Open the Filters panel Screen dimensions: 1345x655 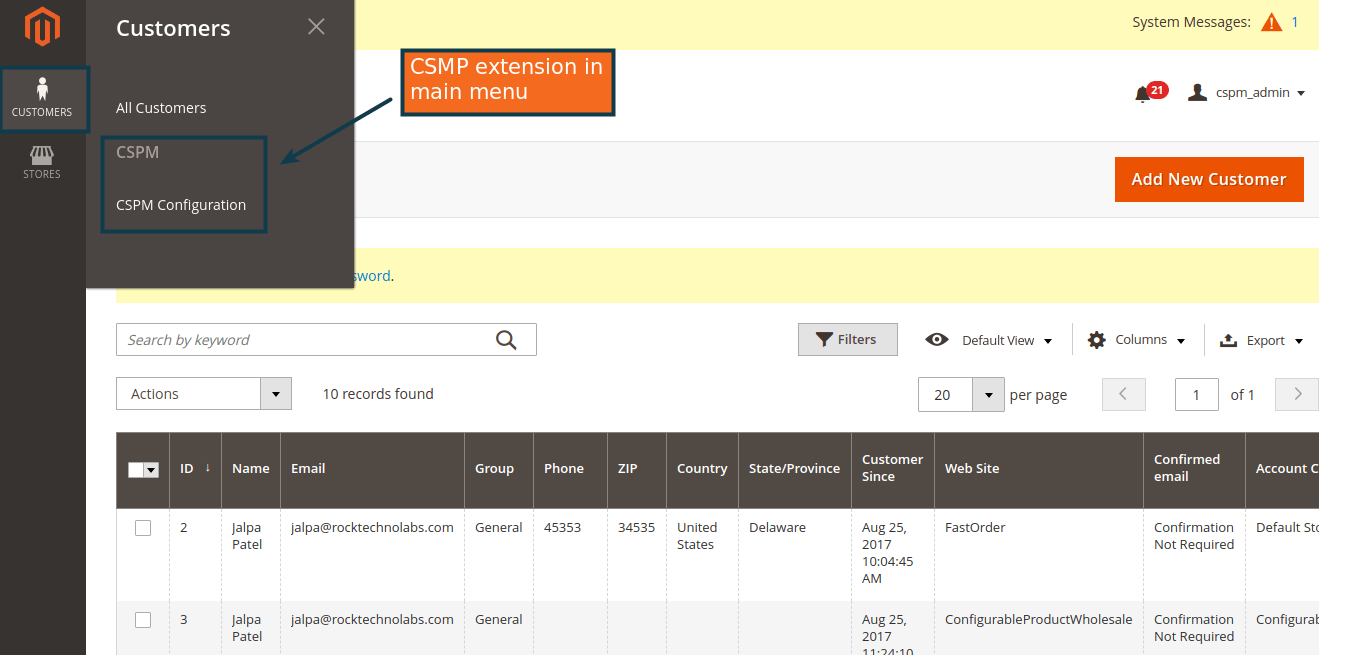(847, 340)
